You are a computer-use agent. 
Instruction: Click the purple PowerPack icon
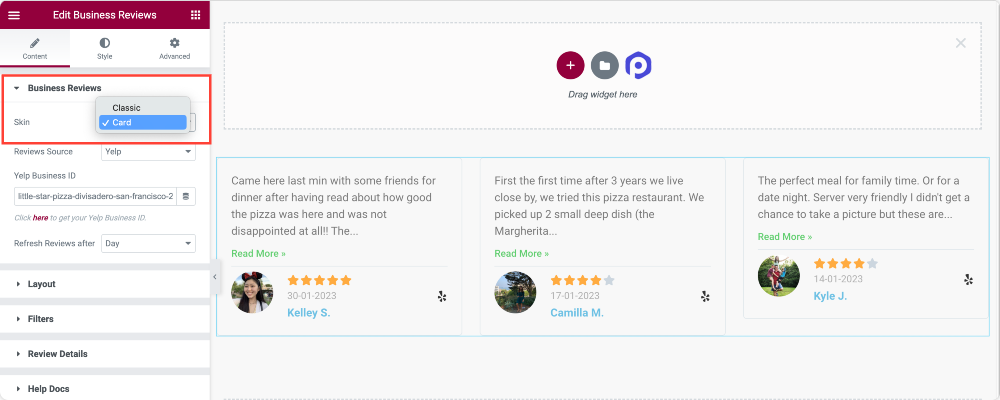click(x=638, y=65)
